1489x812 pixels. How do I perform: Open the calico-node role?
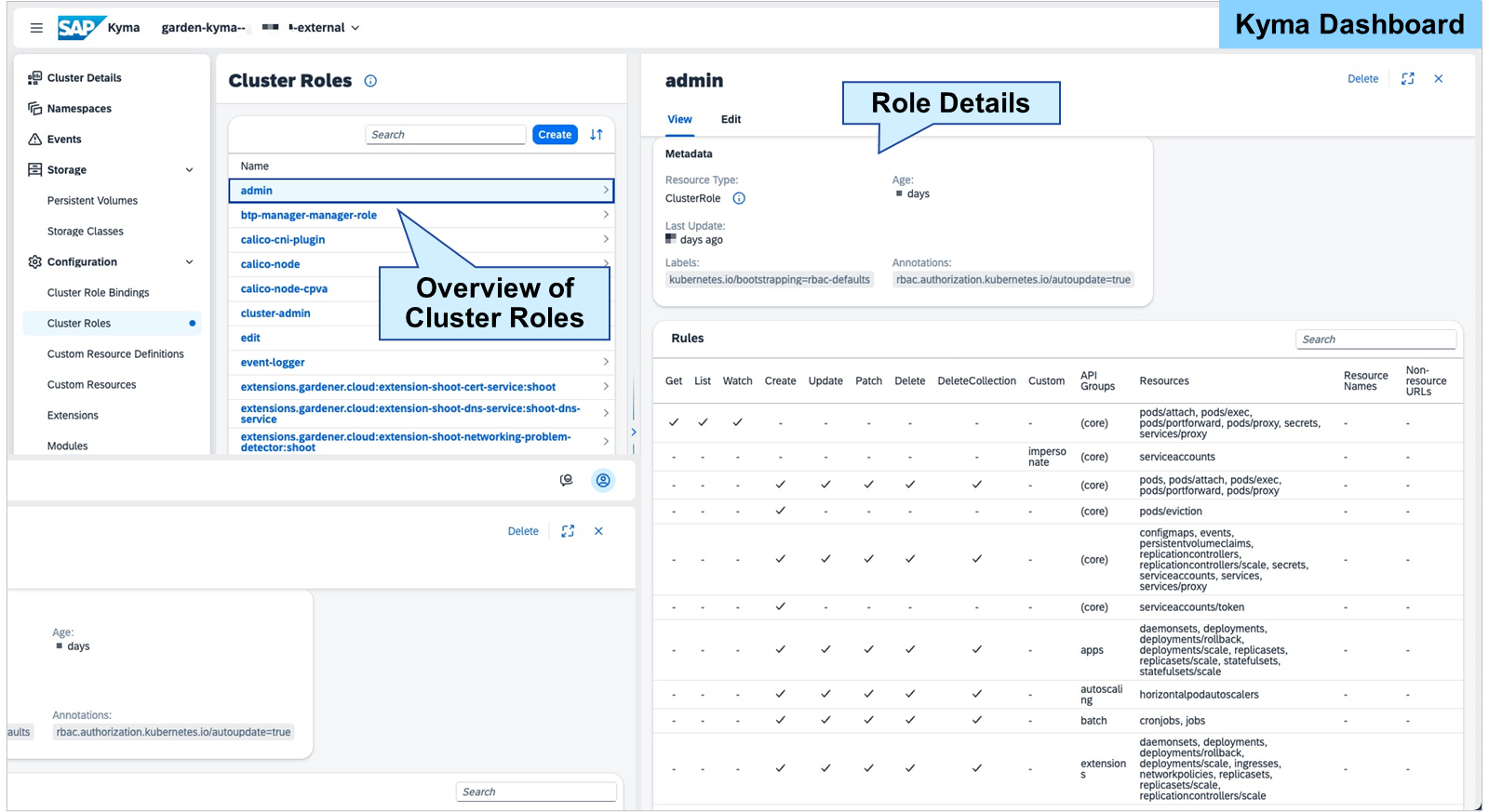click(x=270, y=264)
